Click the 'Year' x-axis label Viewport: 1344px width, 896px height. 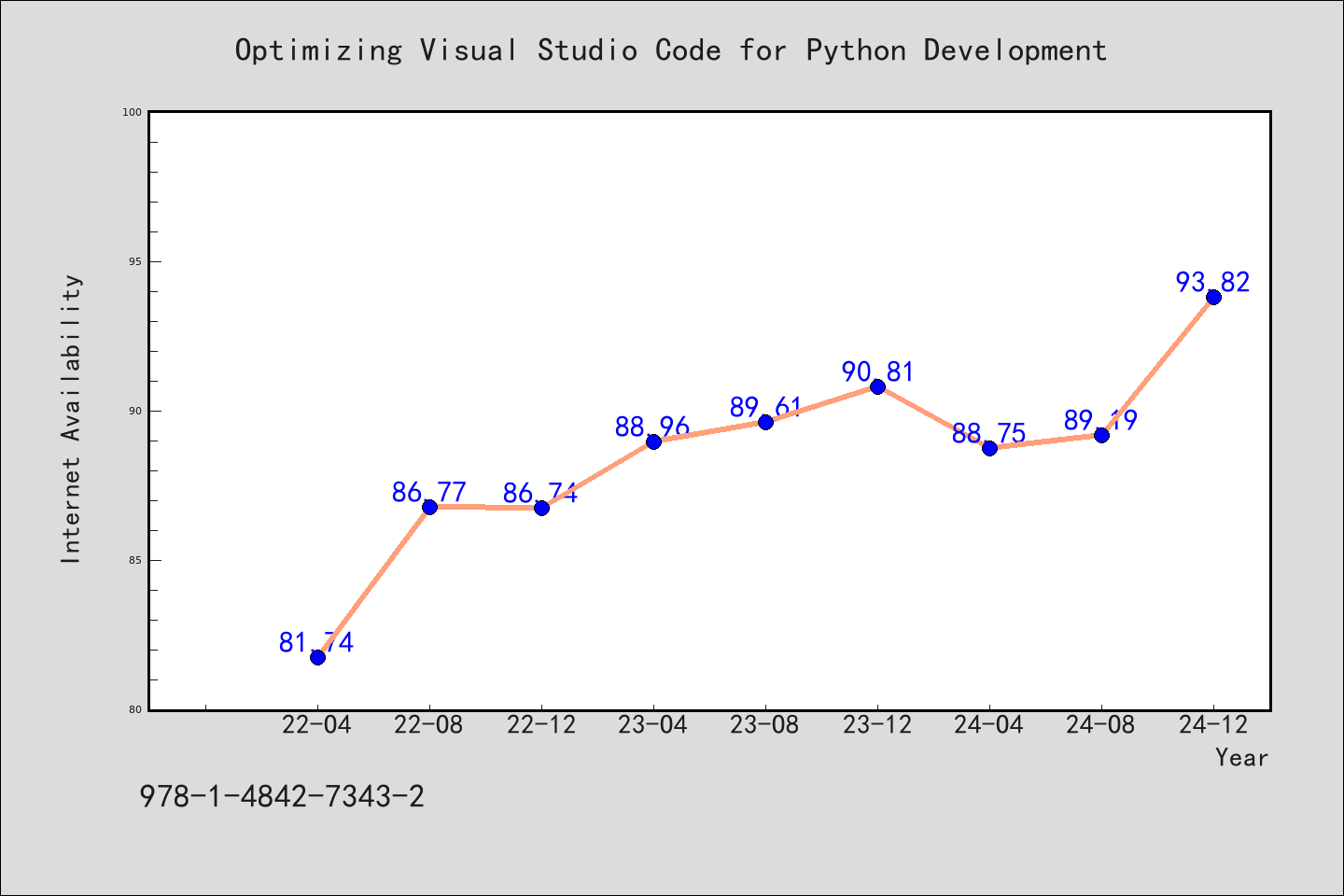1241,758
